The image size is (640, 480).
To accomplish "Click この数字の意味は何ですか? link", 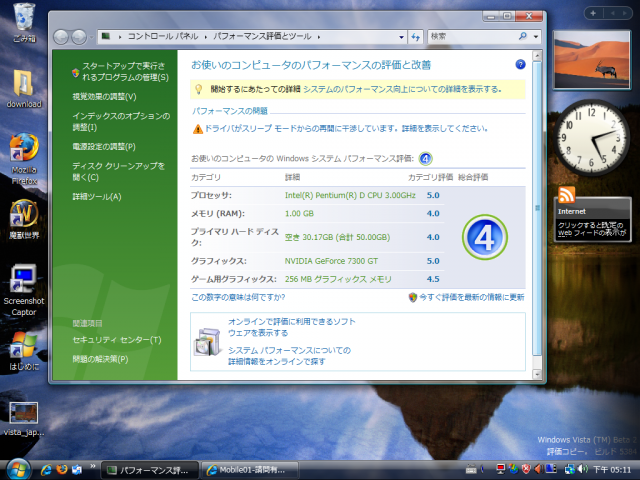I will point(238,297).
